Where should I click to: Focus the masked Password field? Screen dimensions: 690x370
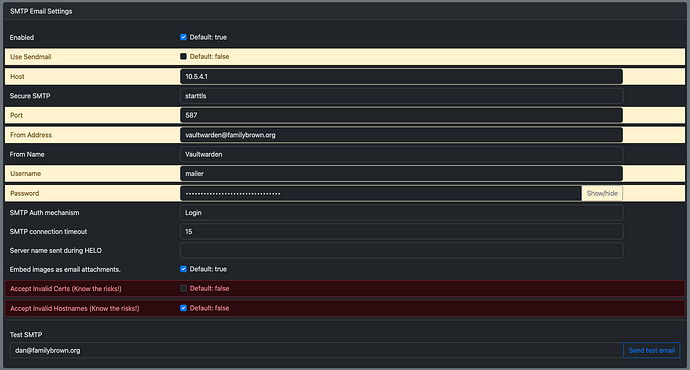pos(381,193)
